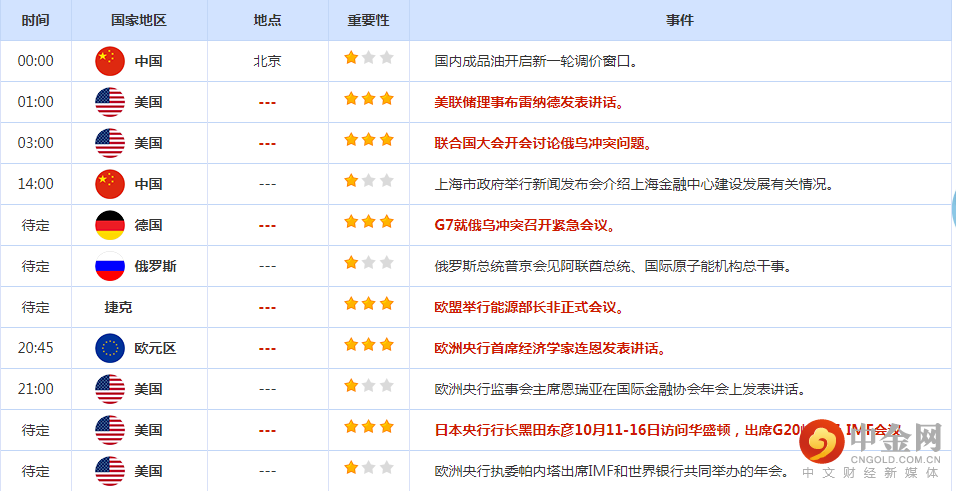The width and height of the screenshot is (956, 491).
Task: Click the one-star rating in the 14:00 row
Action: [369, 181]
